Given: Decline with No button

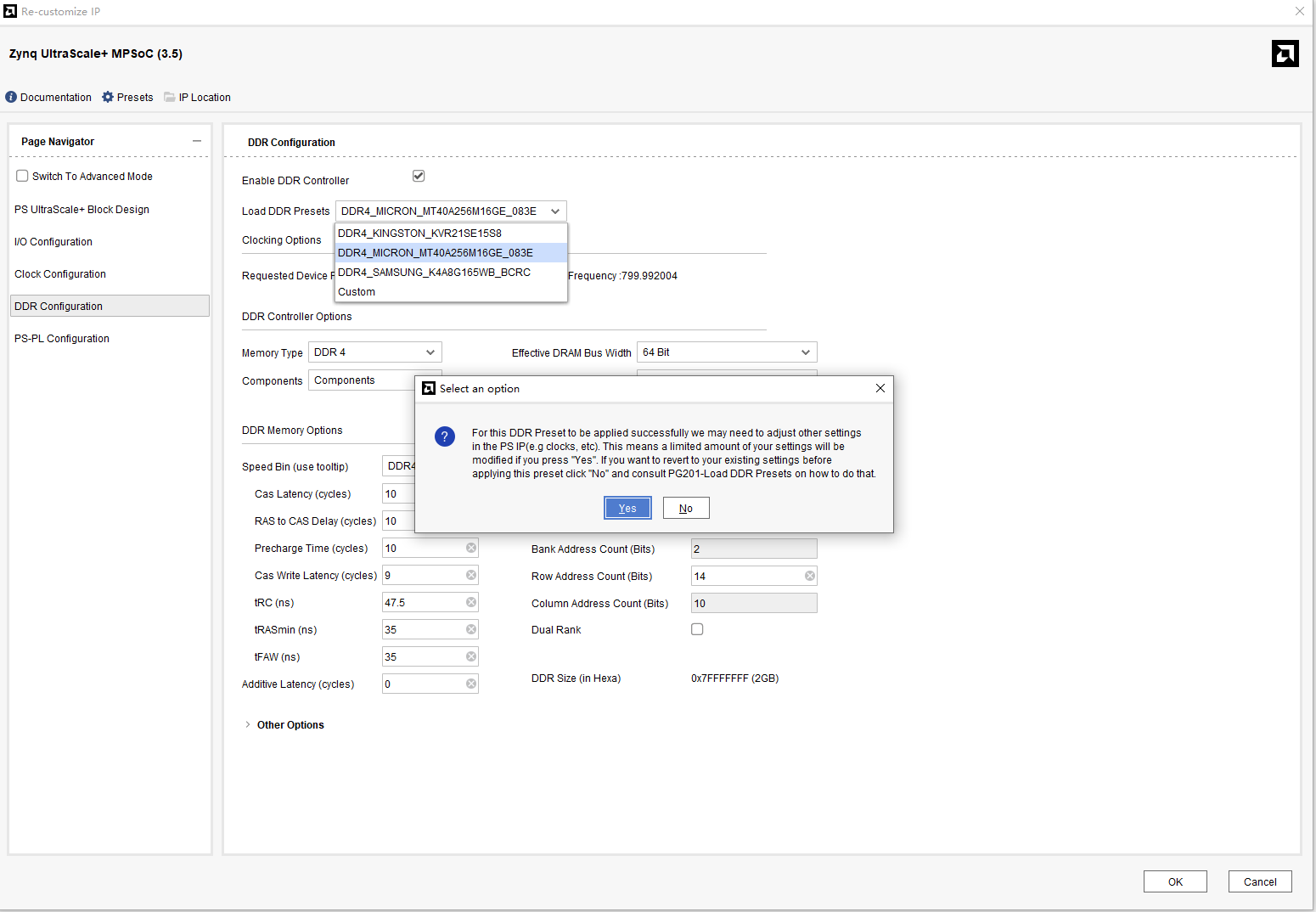Looking at the screenshot, I should point(686,508).
